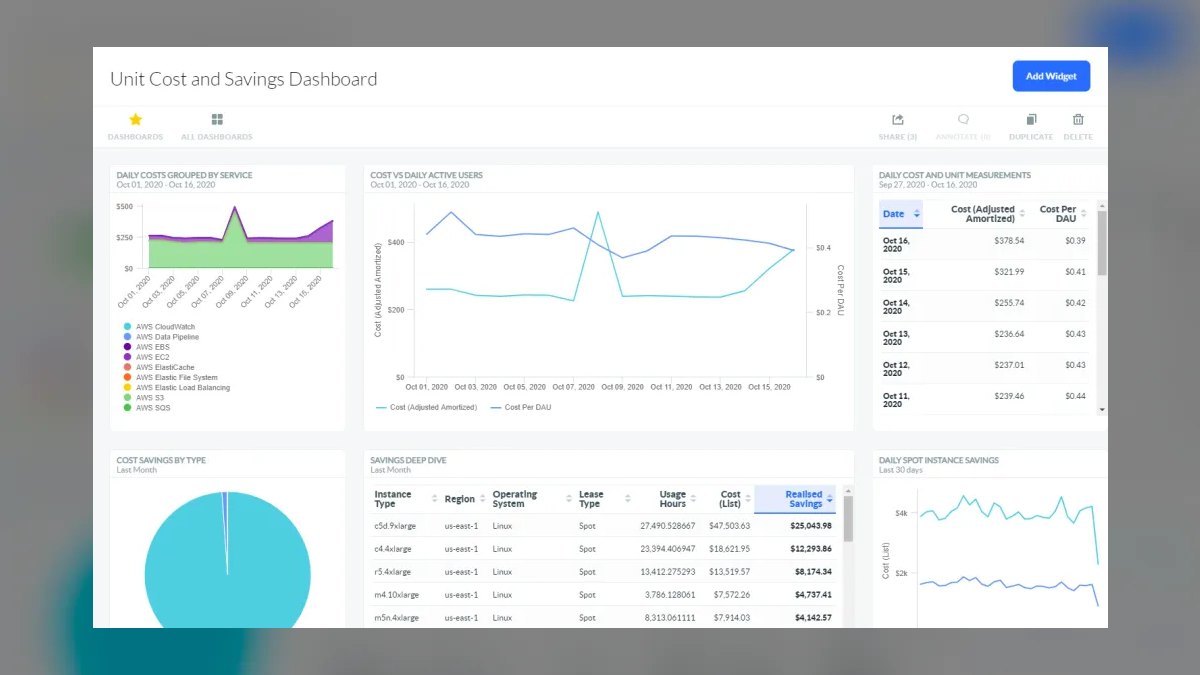Sort by Cost Per DAU column arrows
This screenshot has height=675, width=1200.
[x=1084, y=214]
